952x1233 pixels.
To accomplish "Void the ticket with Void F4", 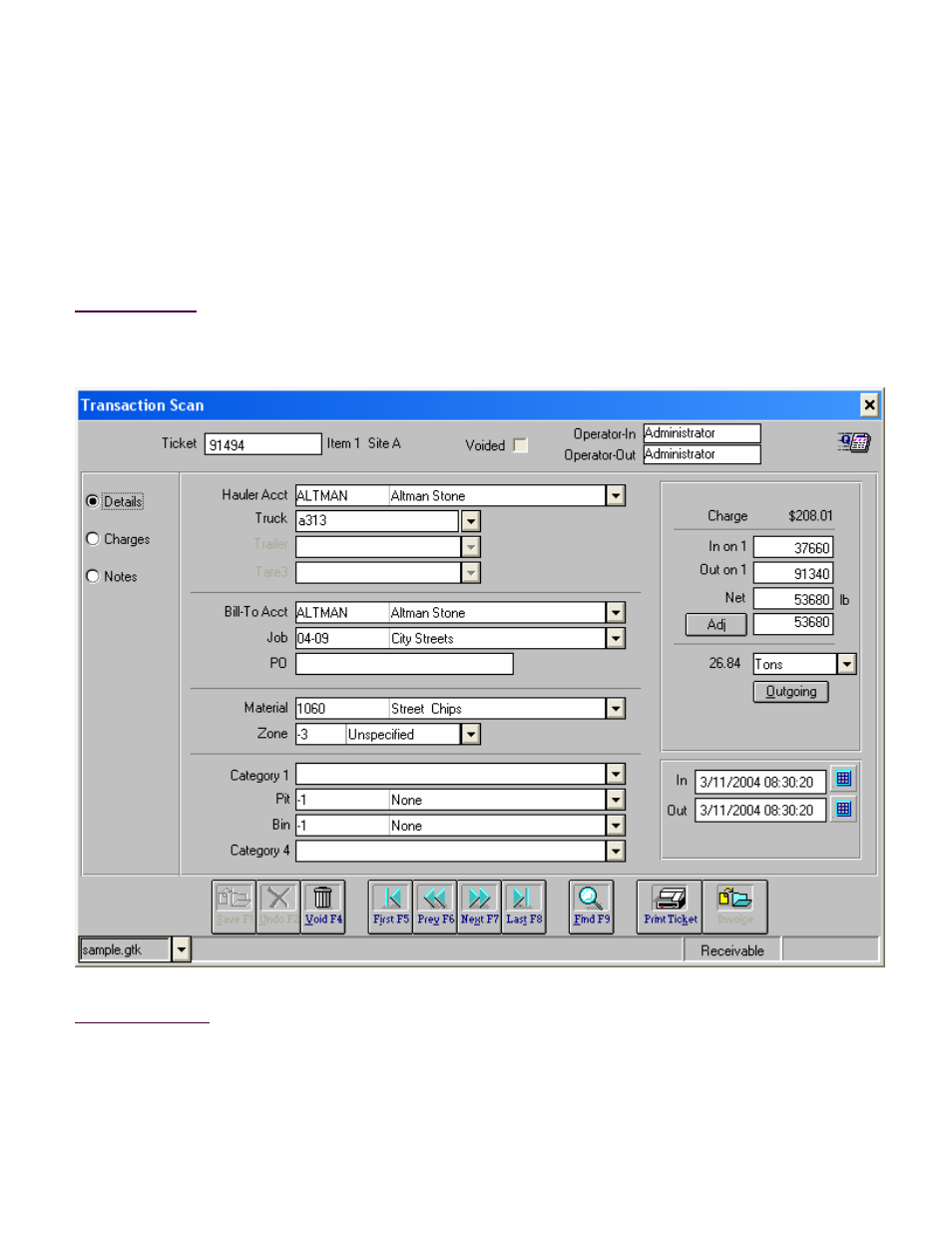I will (323, 907).
